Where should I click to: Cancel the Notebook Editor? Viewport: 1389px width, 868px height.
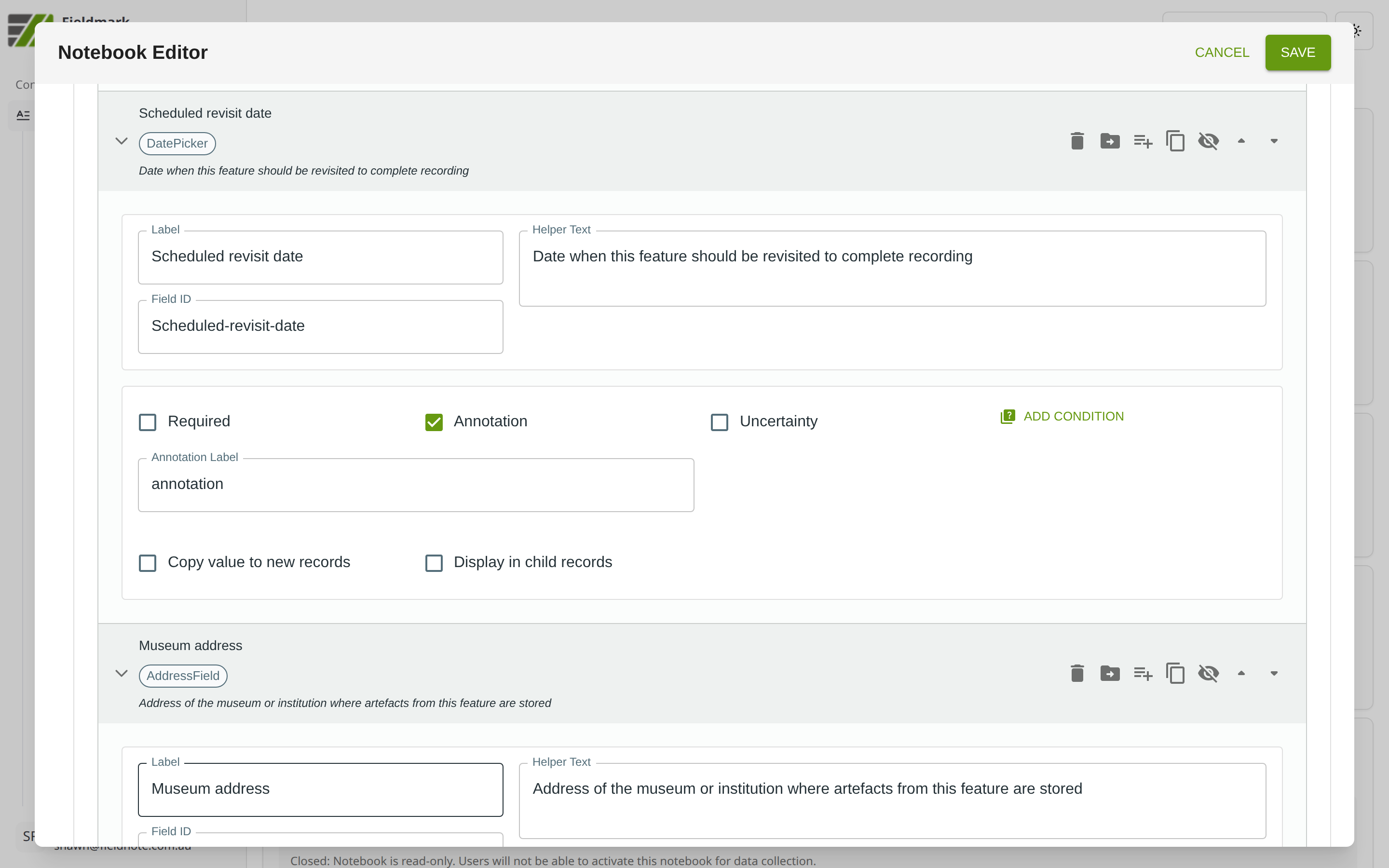(x=1221, y=52)
